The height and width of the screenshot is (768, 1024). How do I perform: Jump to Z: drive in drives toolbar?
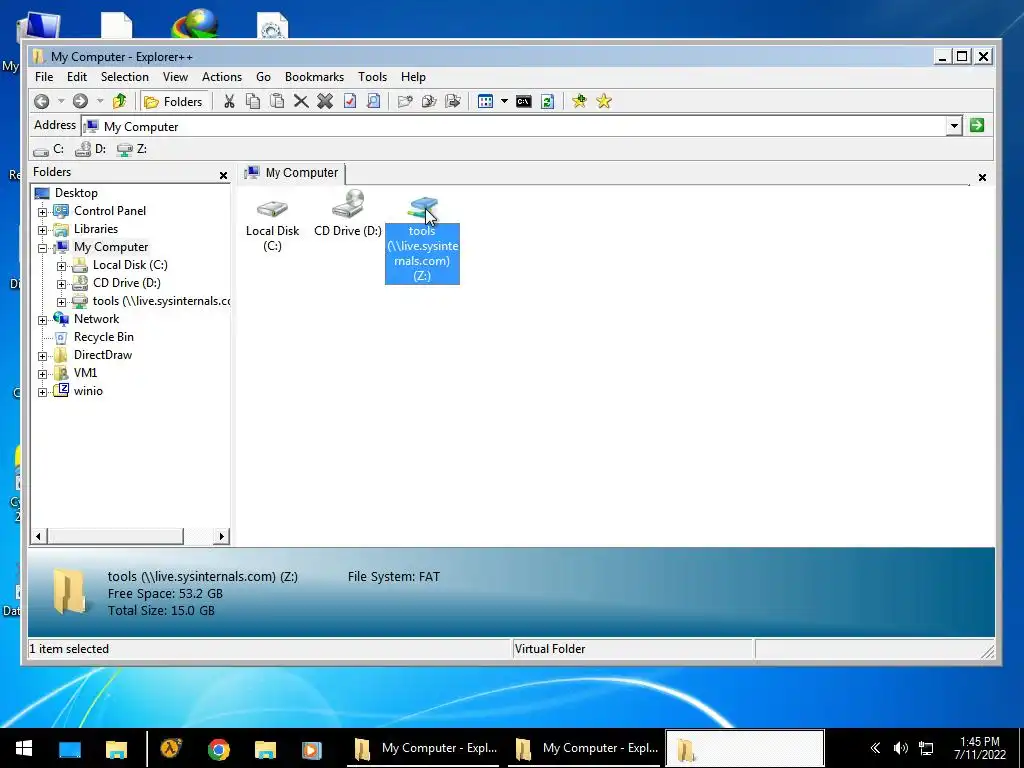click(132, 150)
